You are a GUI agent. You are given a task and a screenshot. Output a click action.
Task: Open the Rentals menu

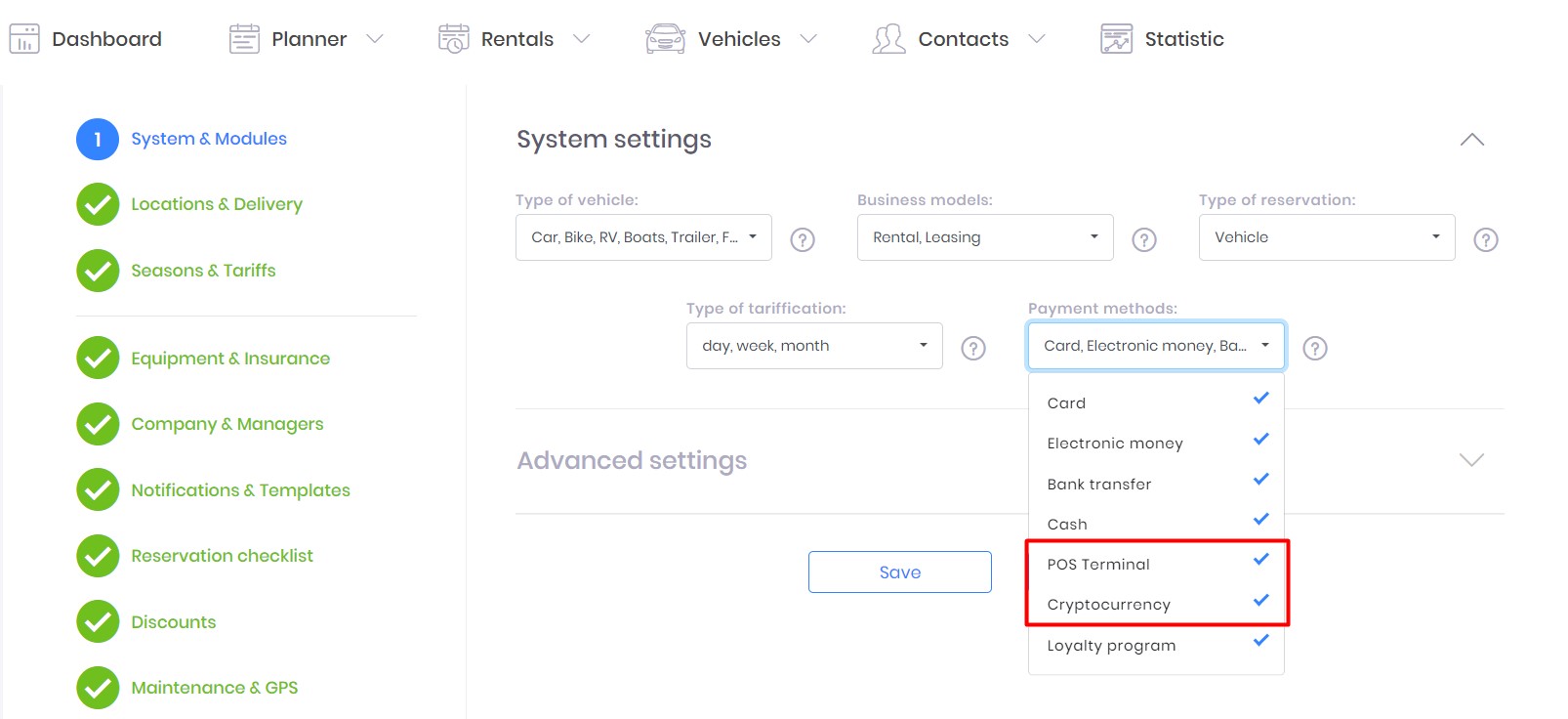(x=516, y=39)
